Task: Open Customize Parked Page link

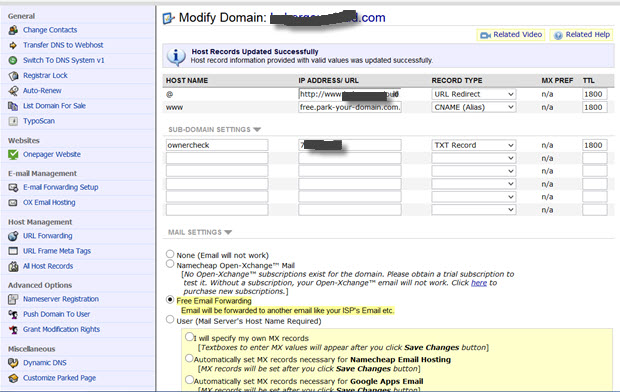Action: coord(59,378)
